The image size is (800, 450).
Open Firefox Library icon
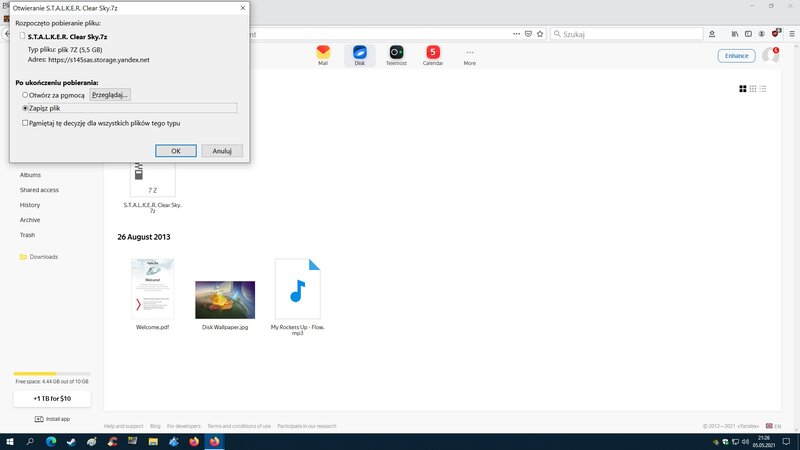(735, 34)
